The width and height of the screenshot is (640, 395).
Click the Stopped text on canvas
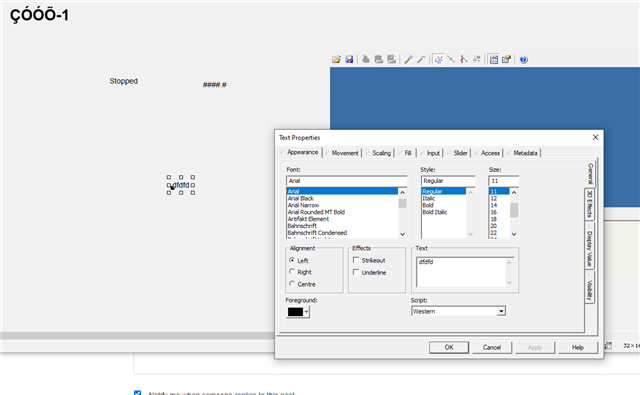[124, 81]
